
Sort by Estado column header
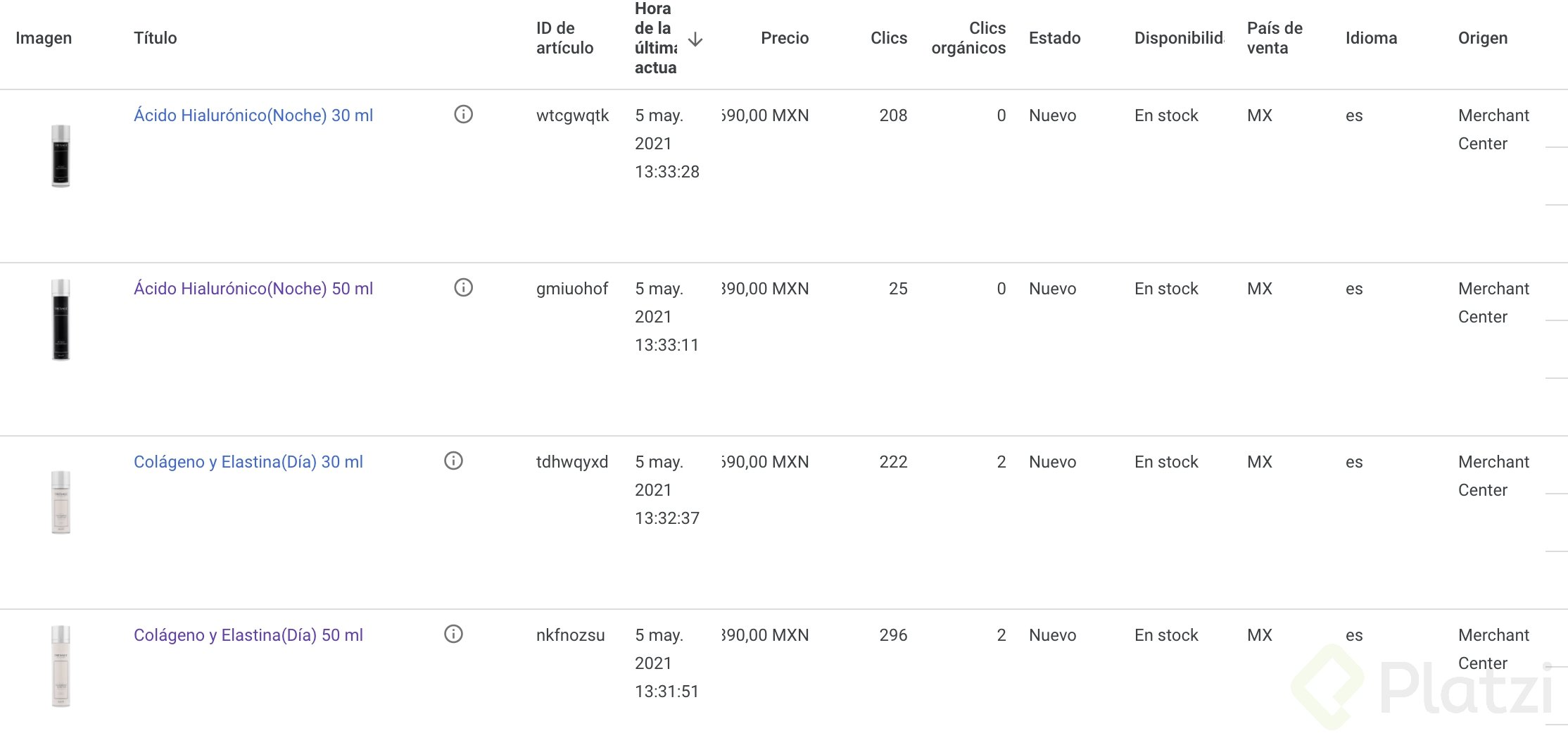(1054, 38)
